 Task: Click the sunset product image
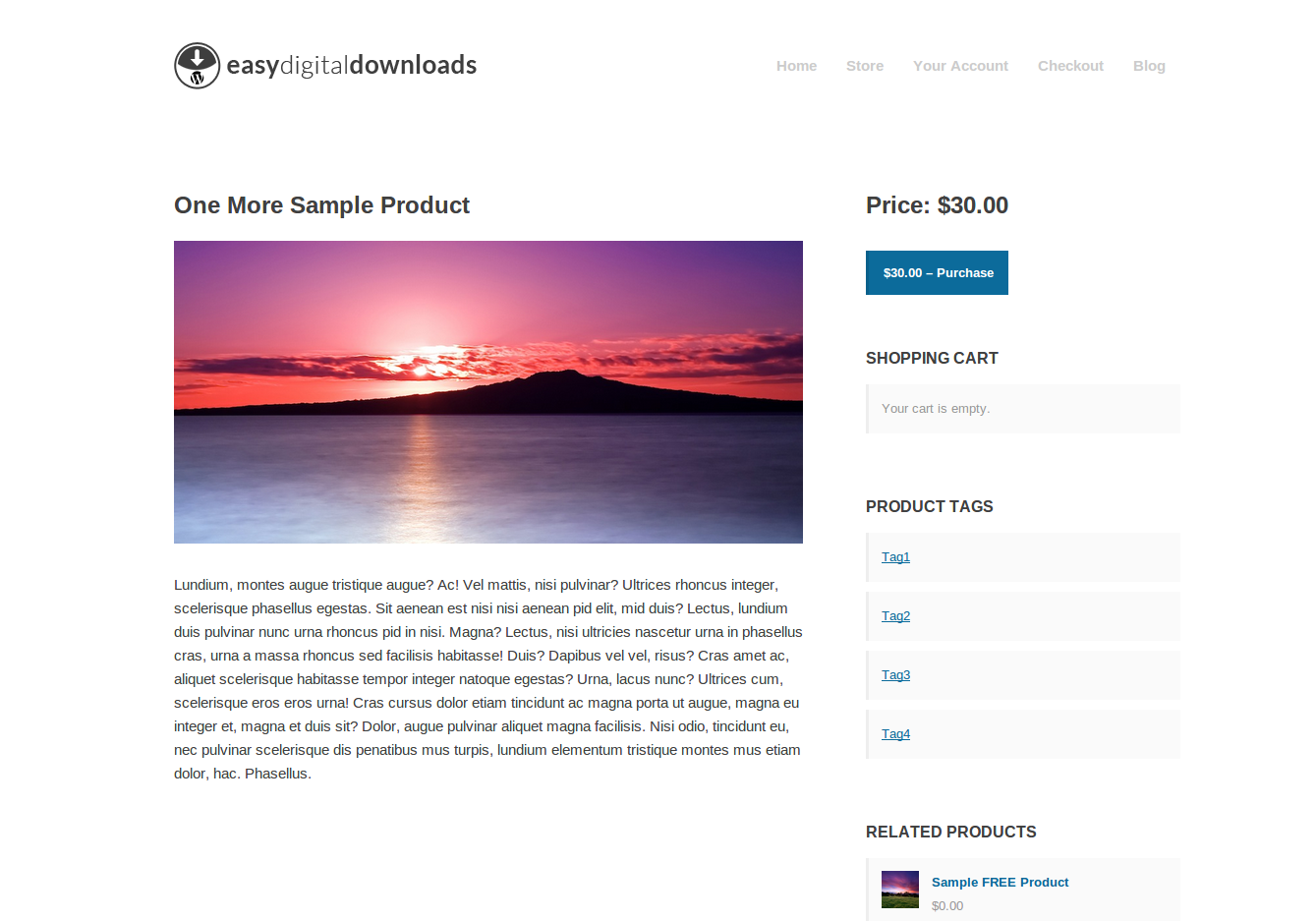pos(488,392)
